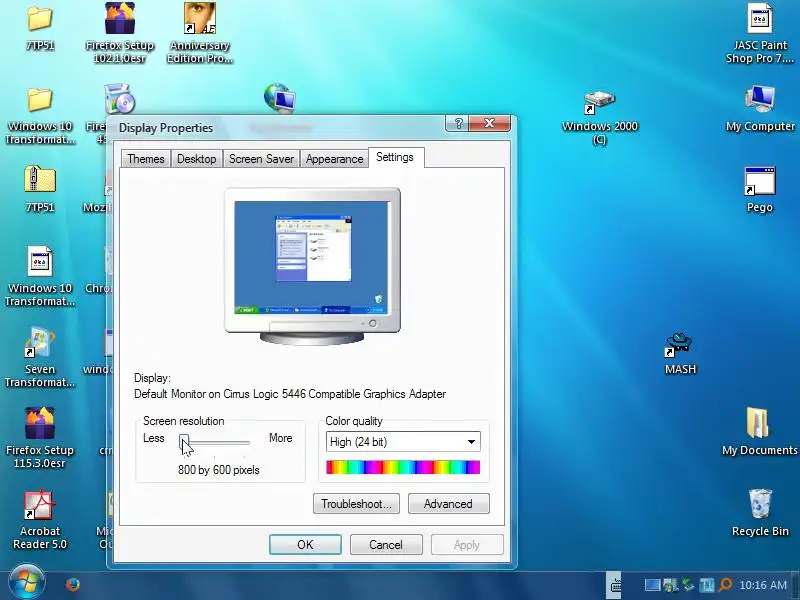
Task: Open Seven Transformation shortcut icon
Action: (40, 342)
